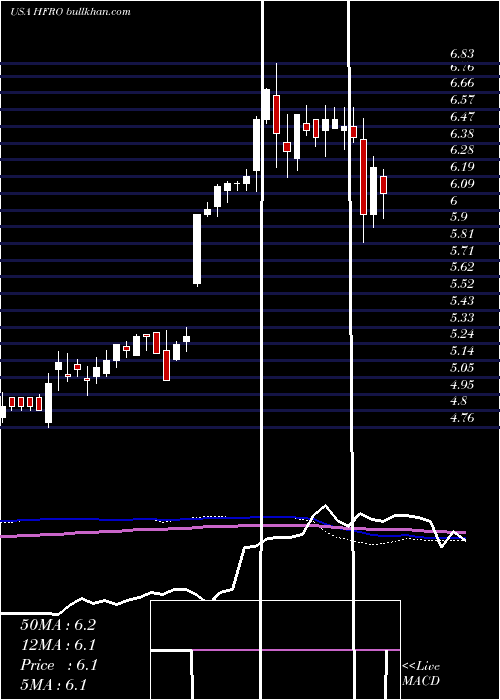Click the '12MA : 6.1' indicator text
The width and height of the screenshot is (500, 700).
pyautogui.click(x=58, y=645)
